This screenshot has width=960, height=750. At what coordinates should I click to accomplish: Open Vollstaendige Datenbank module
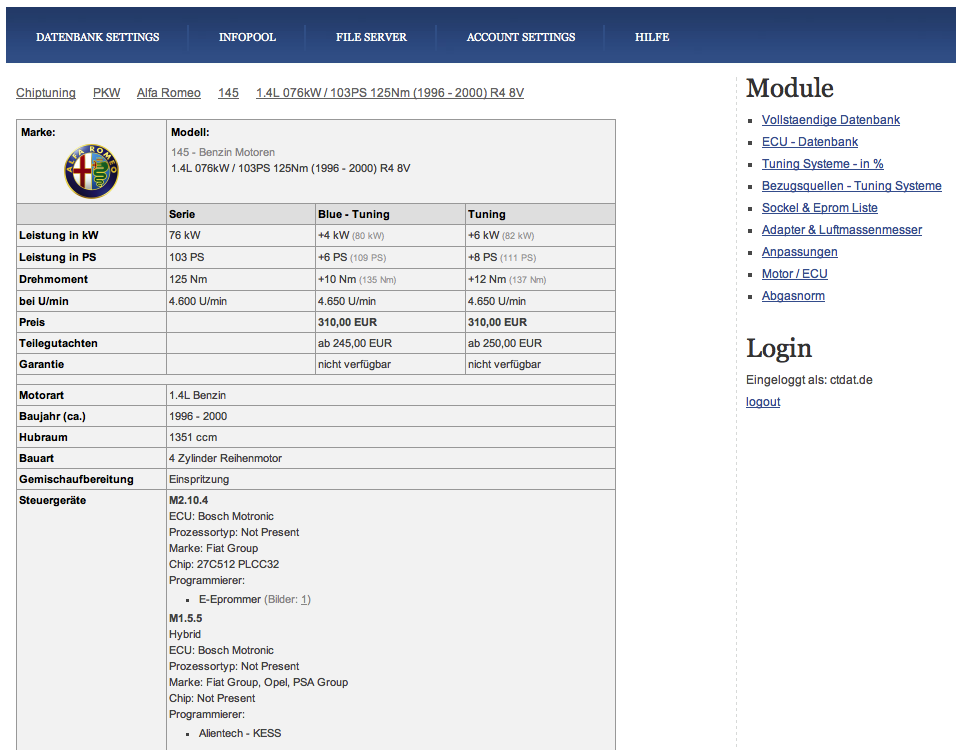tap(831, 120)
